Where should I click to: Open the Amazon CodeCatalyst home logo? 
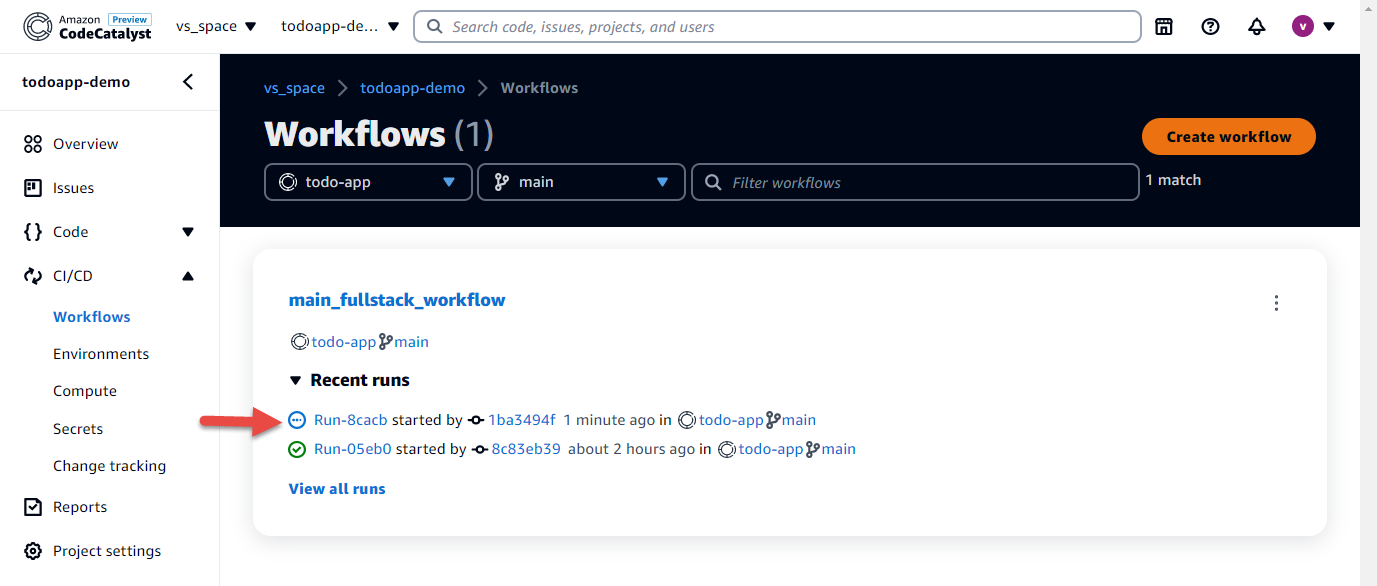(87, 26)
